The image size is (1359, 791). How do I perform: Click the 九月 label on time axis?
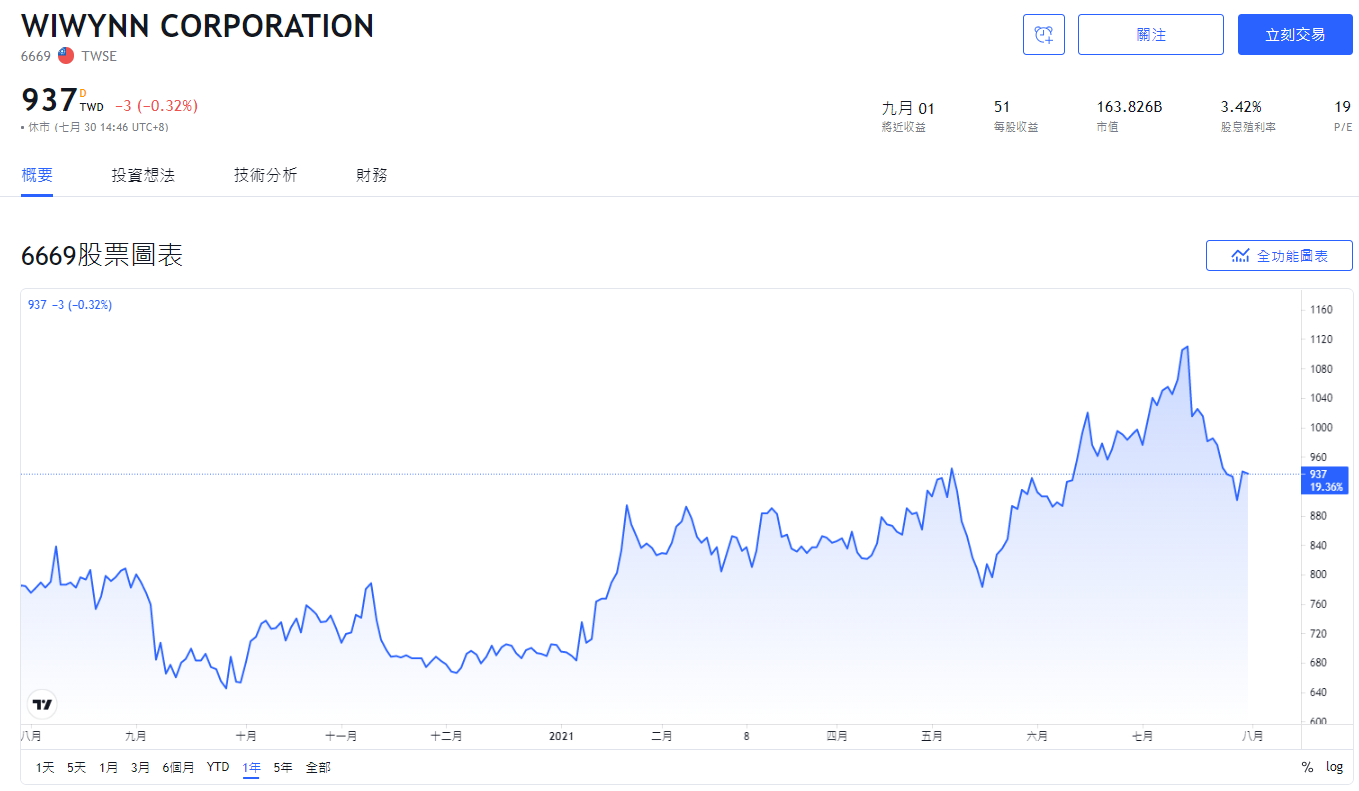[136, 736]
